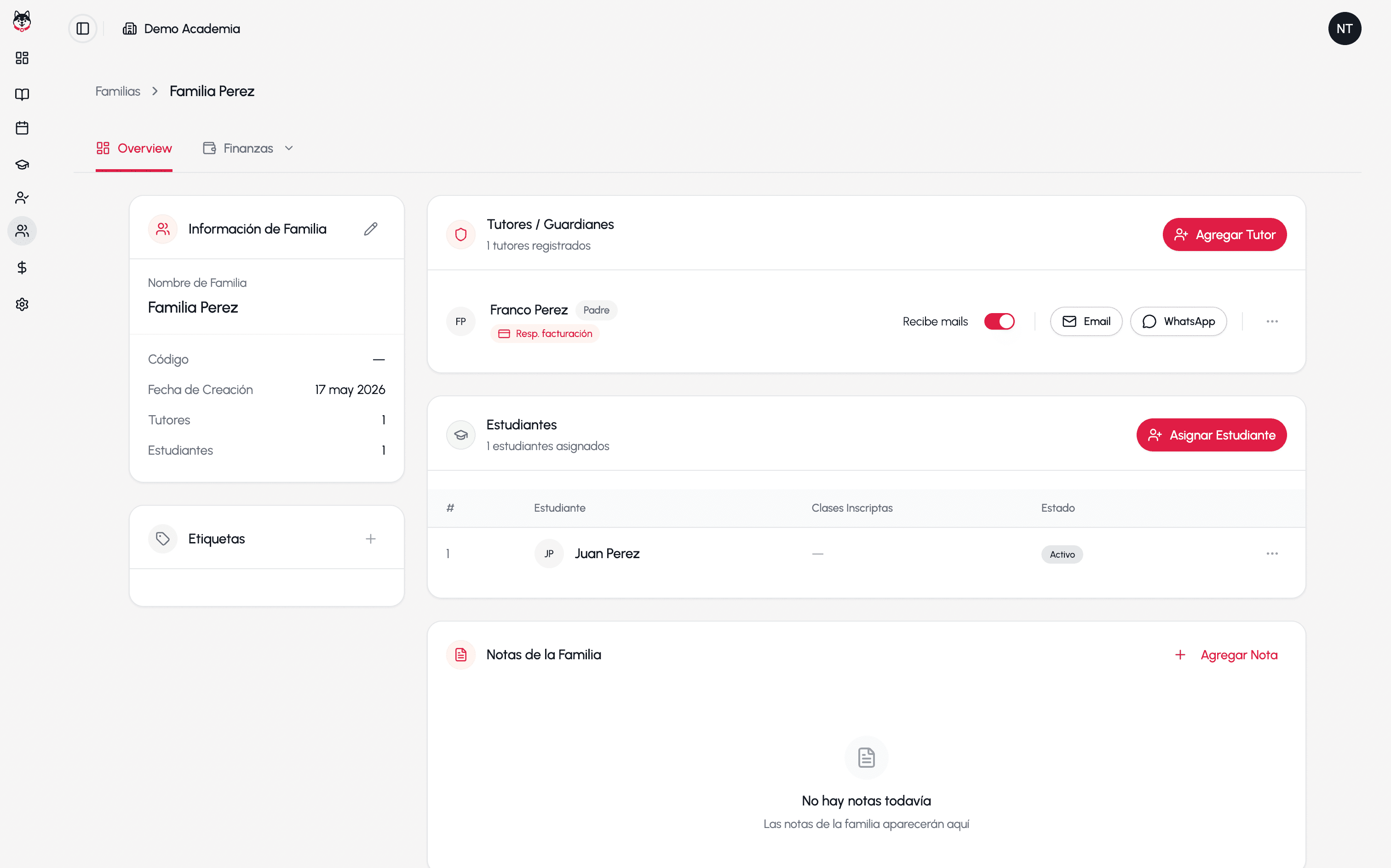This screenshot has width=1391, height=868.
Task: Switch to the Overview tab
Action: (134, 148)
